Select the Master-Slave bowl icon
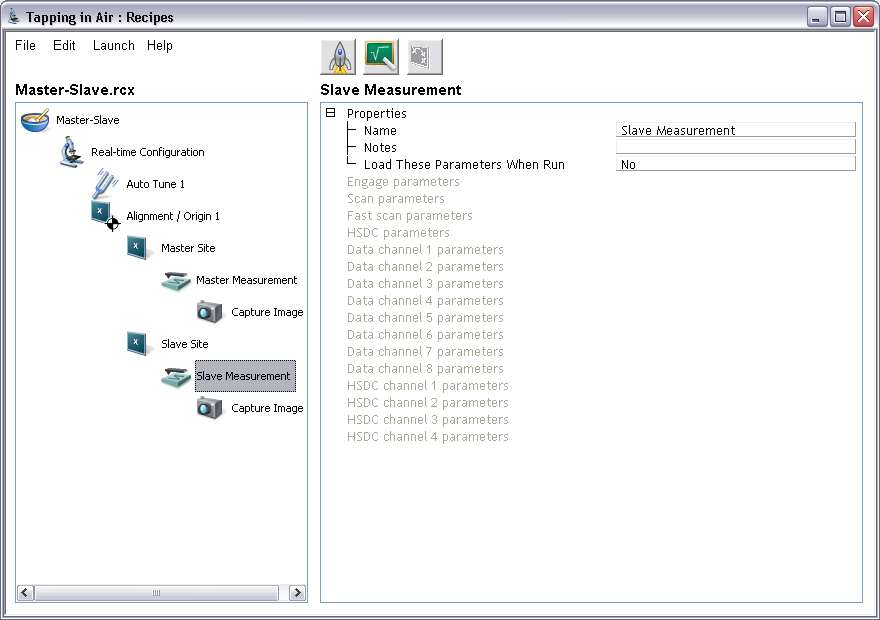This screenshot has height=620, width=880. pyautogui.click(x=35, y=121)
